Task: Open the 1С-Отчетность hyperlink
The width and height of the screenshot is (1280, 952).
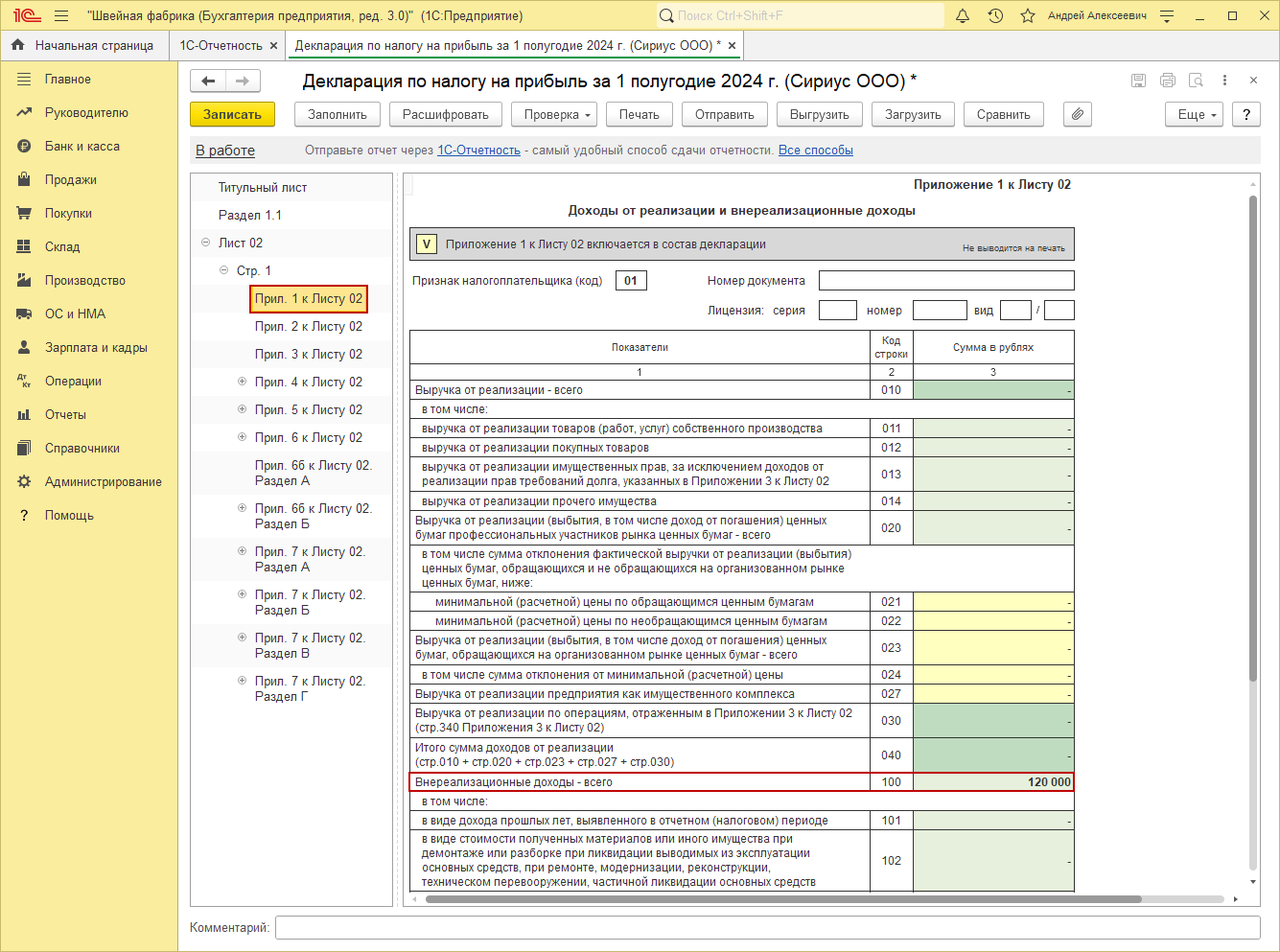Action: 478,151
